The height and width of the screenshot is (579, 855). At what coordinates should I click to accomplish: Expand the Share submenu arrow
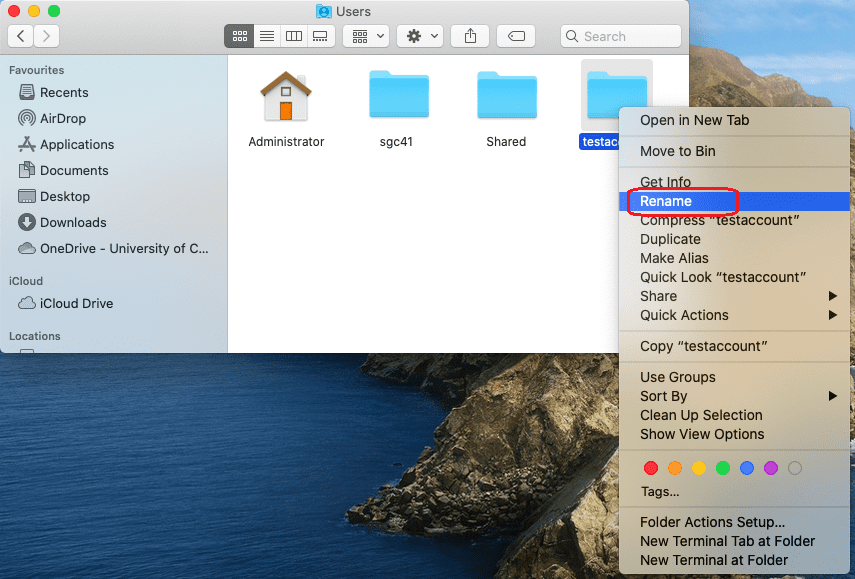pos(833,296)
